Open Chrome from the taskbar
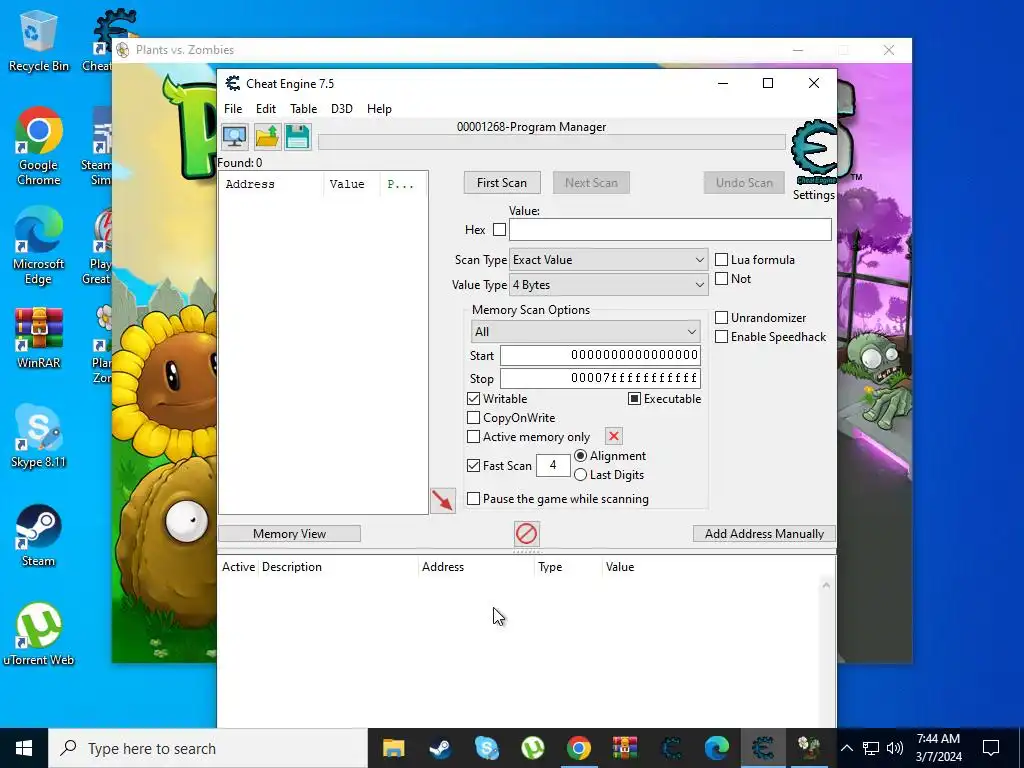Screen dimensions: 1024x768 579,748
